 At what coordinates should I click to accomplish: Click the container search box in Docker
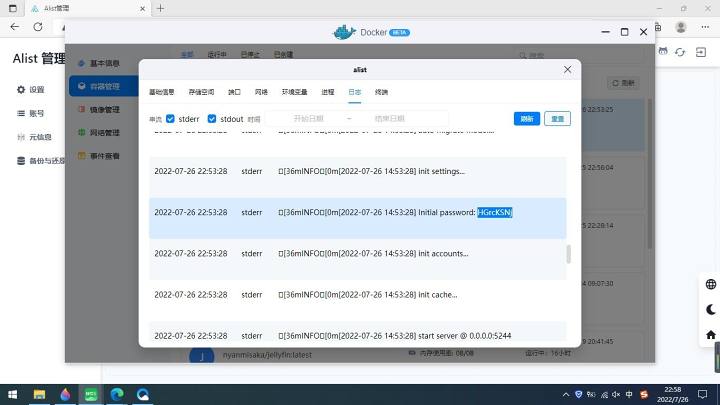point(579,55)
